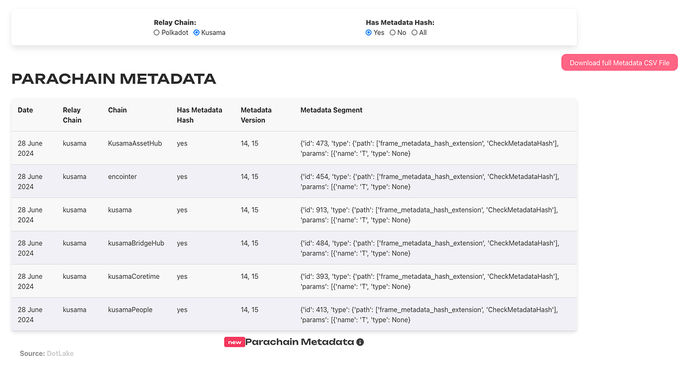The image size is (680, 367).
Task: Click the 'Has Metadata Hash:' filter label
Action: coord(400,23)
